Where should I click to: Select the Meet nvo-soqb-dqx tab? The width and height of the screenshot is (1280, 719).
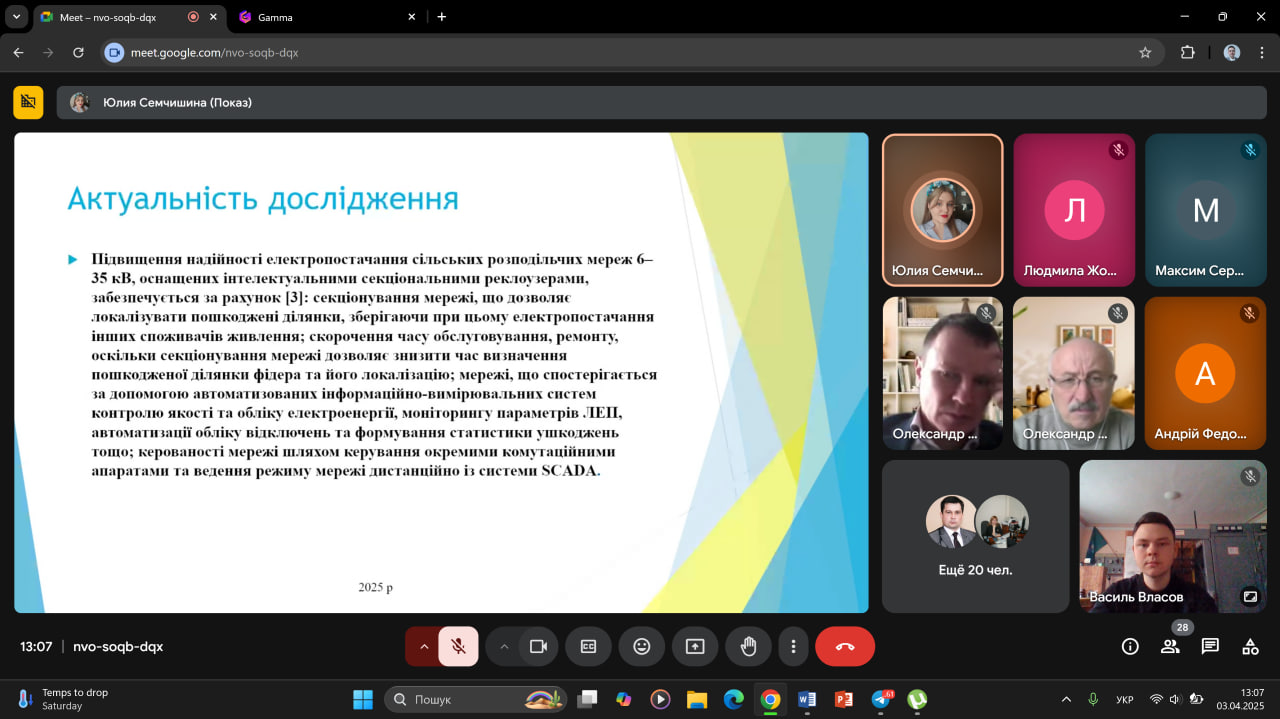coord(110,17)
